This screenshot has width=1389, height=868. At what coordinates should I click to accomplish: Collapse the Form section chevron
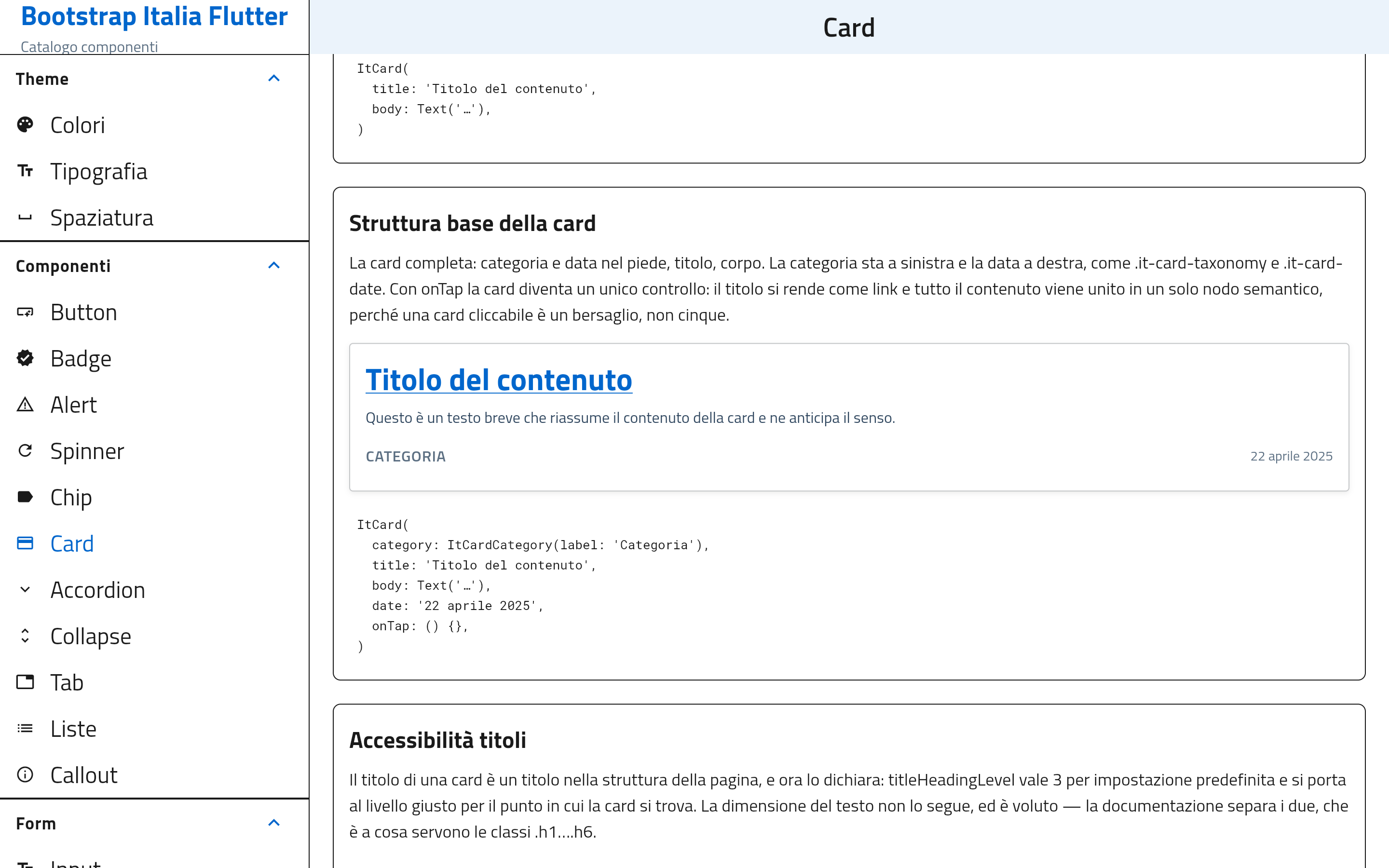(x=274, y=823)
